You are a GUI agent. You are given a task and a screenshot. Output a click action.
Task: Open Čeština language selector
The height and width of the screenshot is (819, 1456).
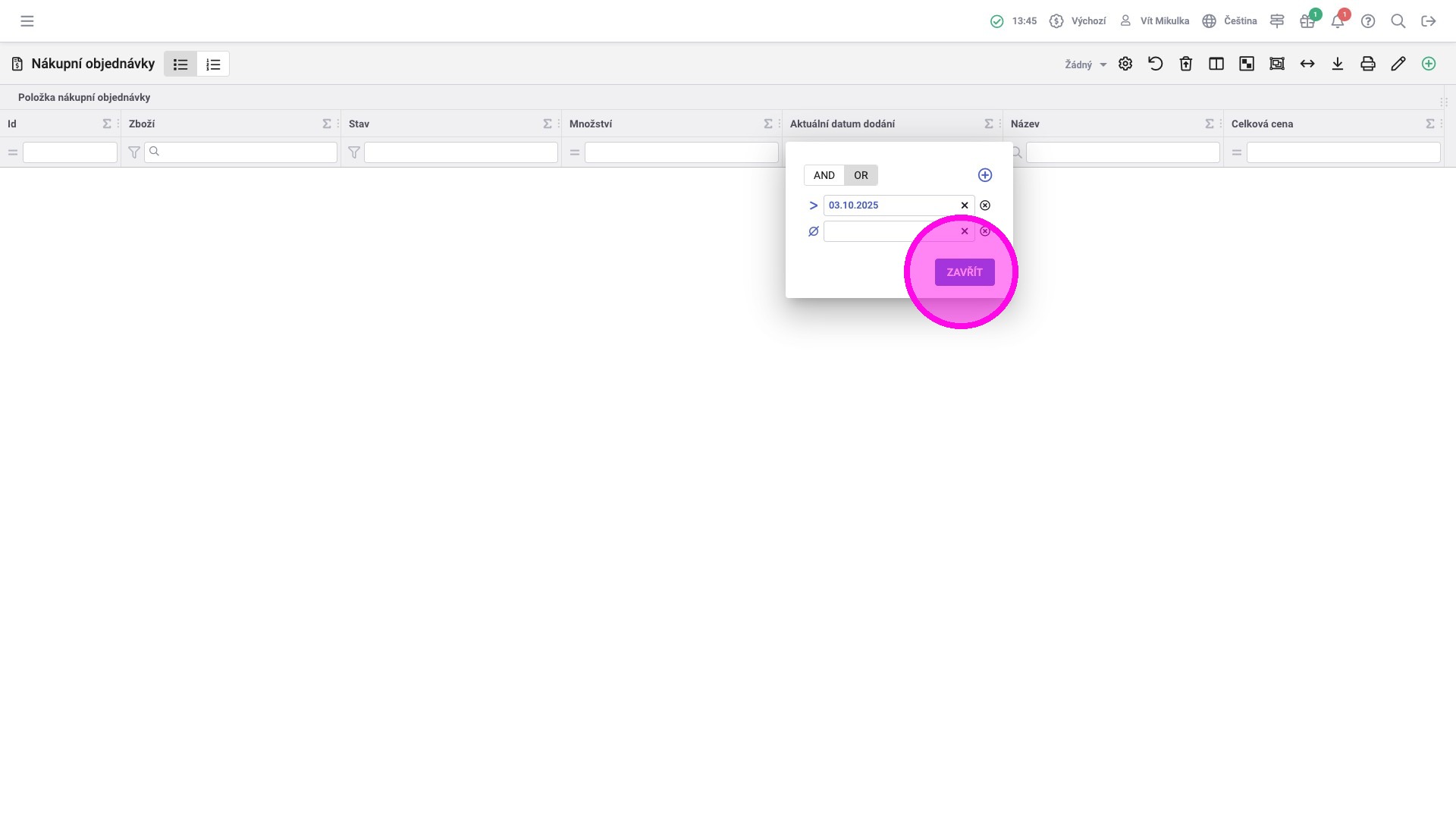tap(1230, 21)
